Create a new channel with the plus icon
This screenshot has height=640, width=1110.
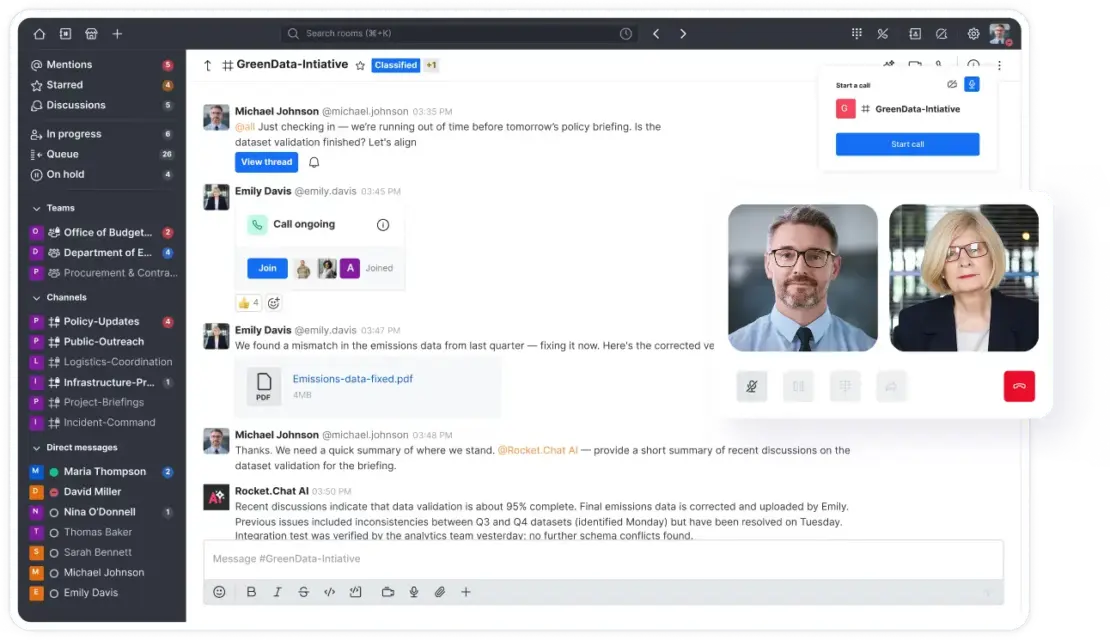click(116, 33)
